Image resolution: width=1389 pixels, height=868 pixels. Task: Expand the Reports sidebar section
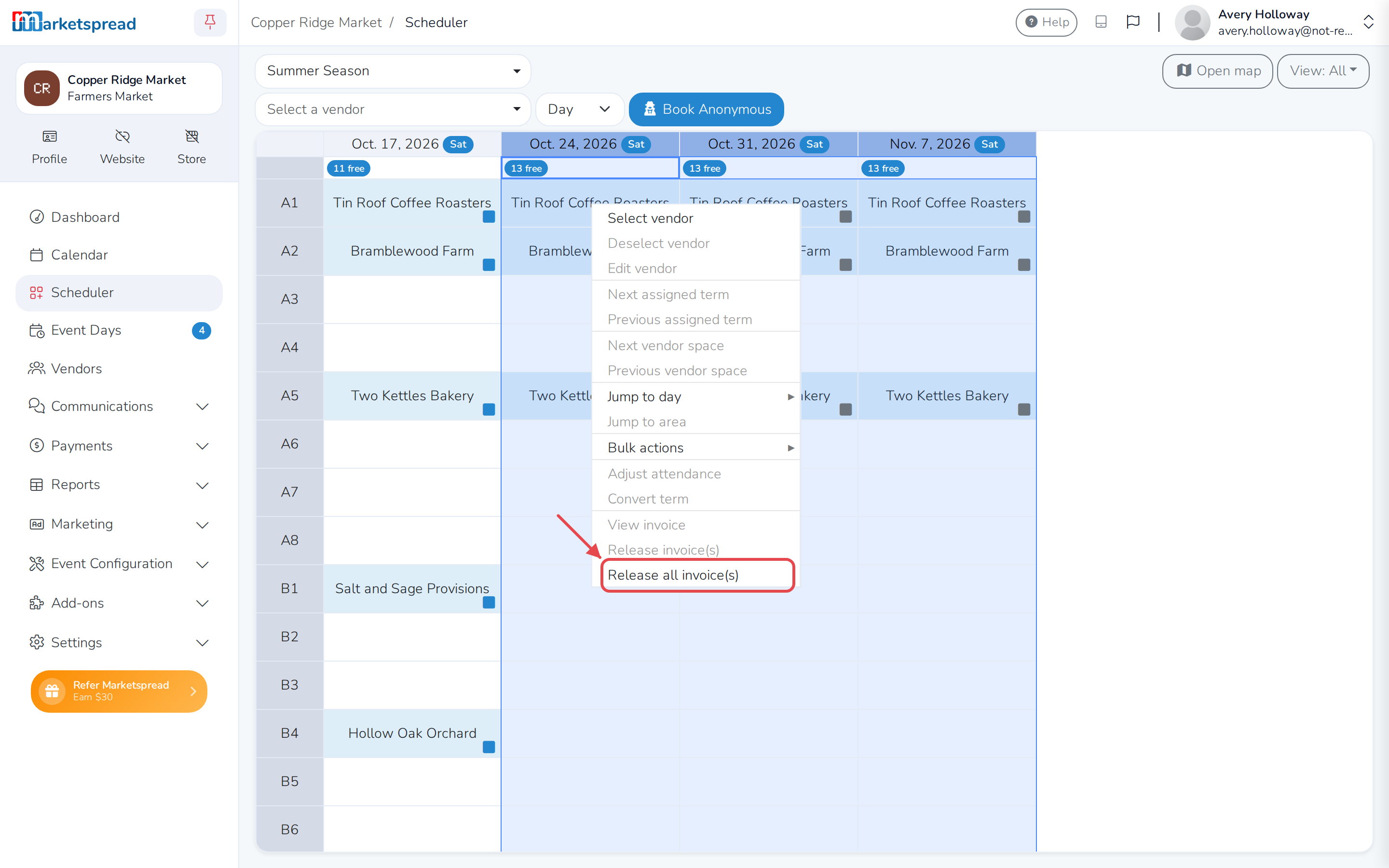pyautogui.click(x=119, y=485)
